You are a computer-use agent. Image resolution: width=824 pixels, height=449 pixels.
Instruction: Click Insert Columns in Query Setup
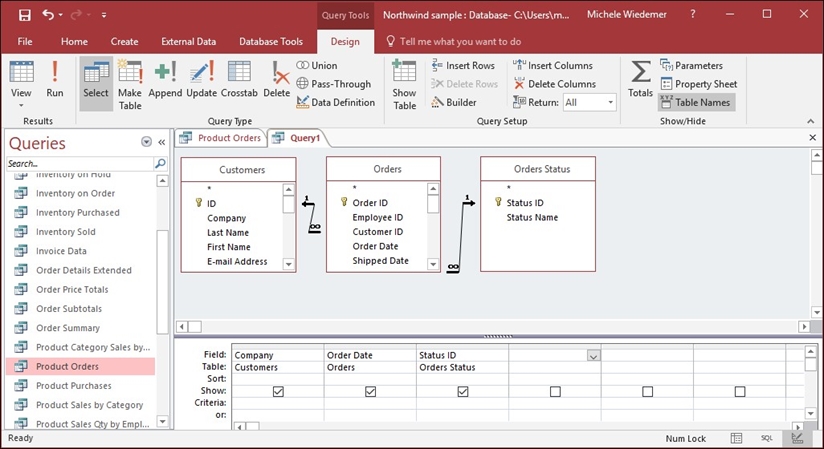click(553, 66)
